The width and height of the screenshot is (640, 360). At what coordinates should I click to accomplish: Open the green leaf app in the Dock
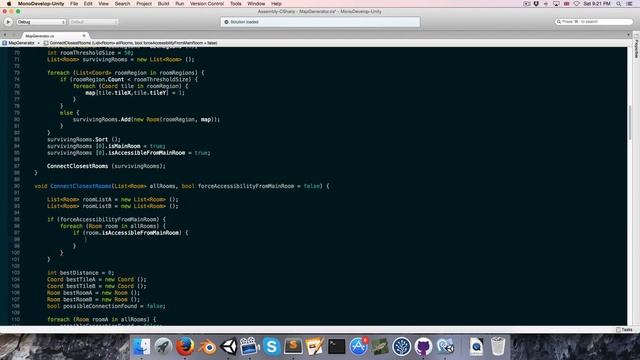tap(380, 347)
